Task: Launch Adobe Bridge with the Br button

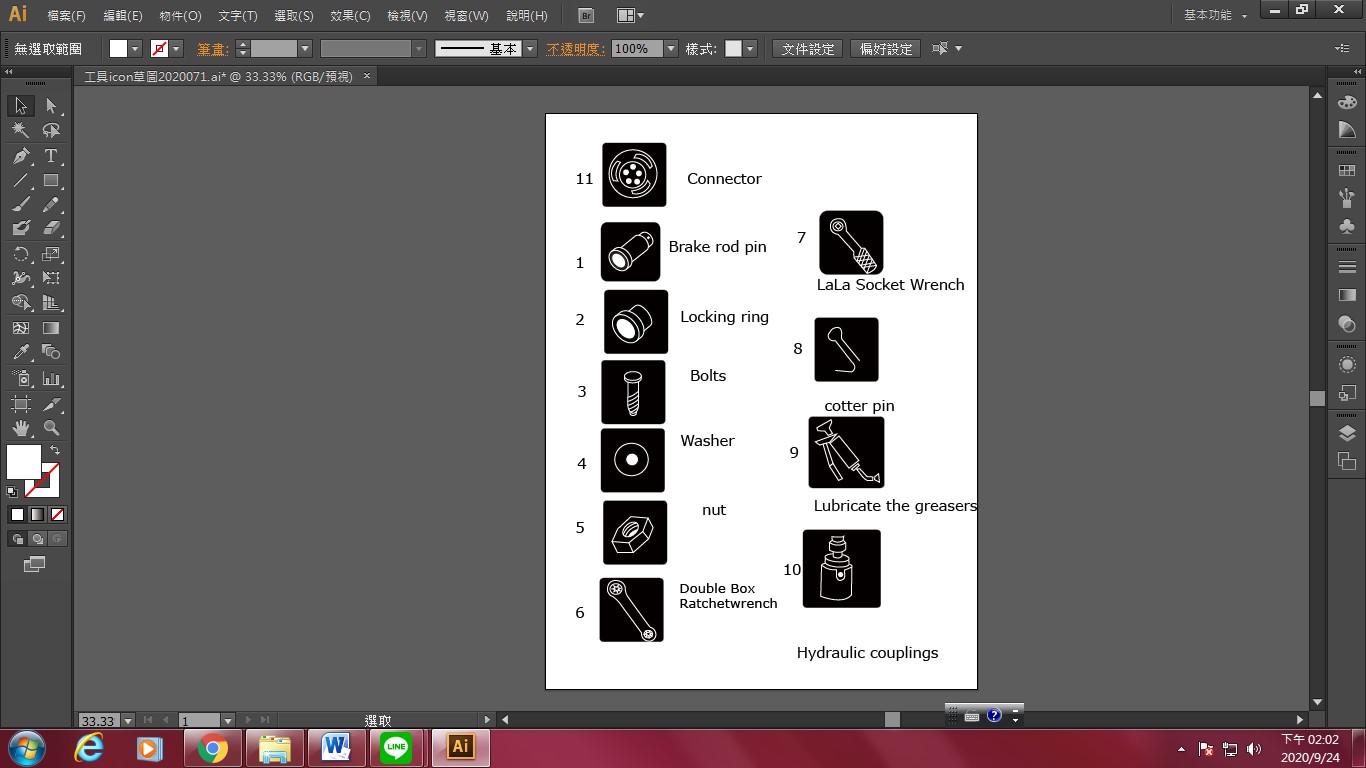Action: pyautogui.click(x=587, y=16)
